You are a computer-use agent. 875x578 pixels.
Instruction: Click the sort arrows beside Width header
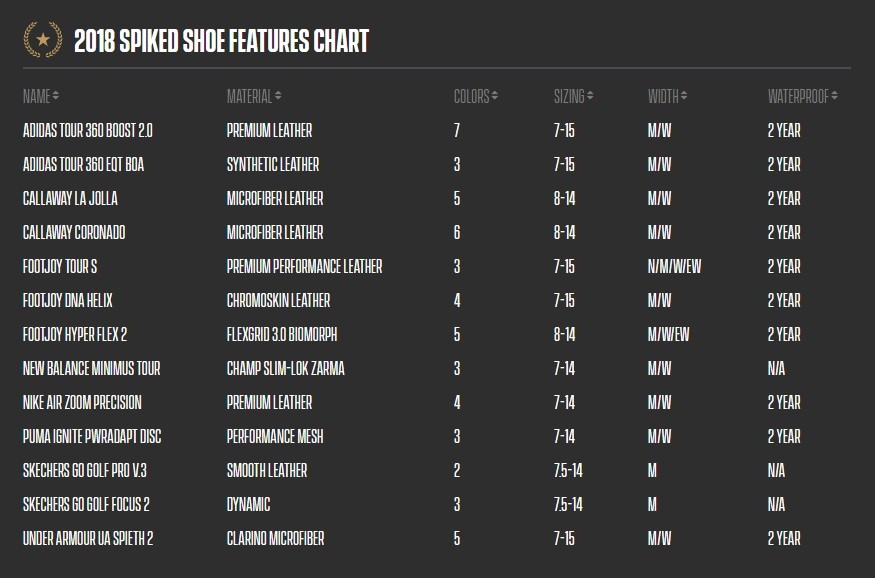[x=684, y=96]
